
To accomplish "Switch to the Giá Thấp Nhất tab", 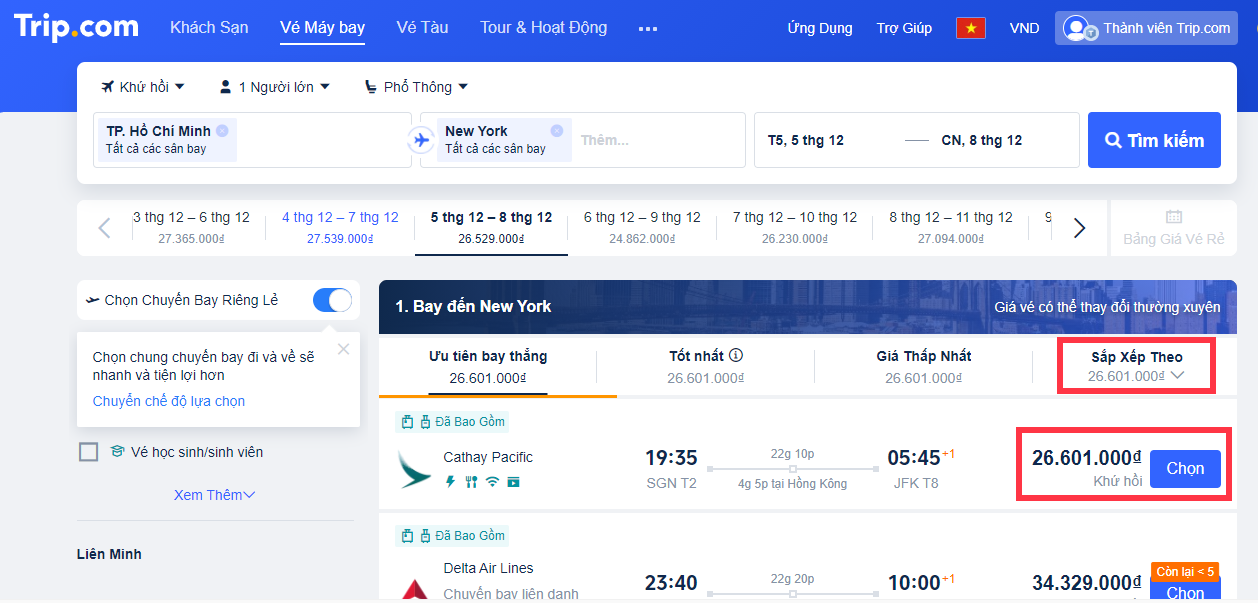I will pyautogui.click(x=924, y=366).
